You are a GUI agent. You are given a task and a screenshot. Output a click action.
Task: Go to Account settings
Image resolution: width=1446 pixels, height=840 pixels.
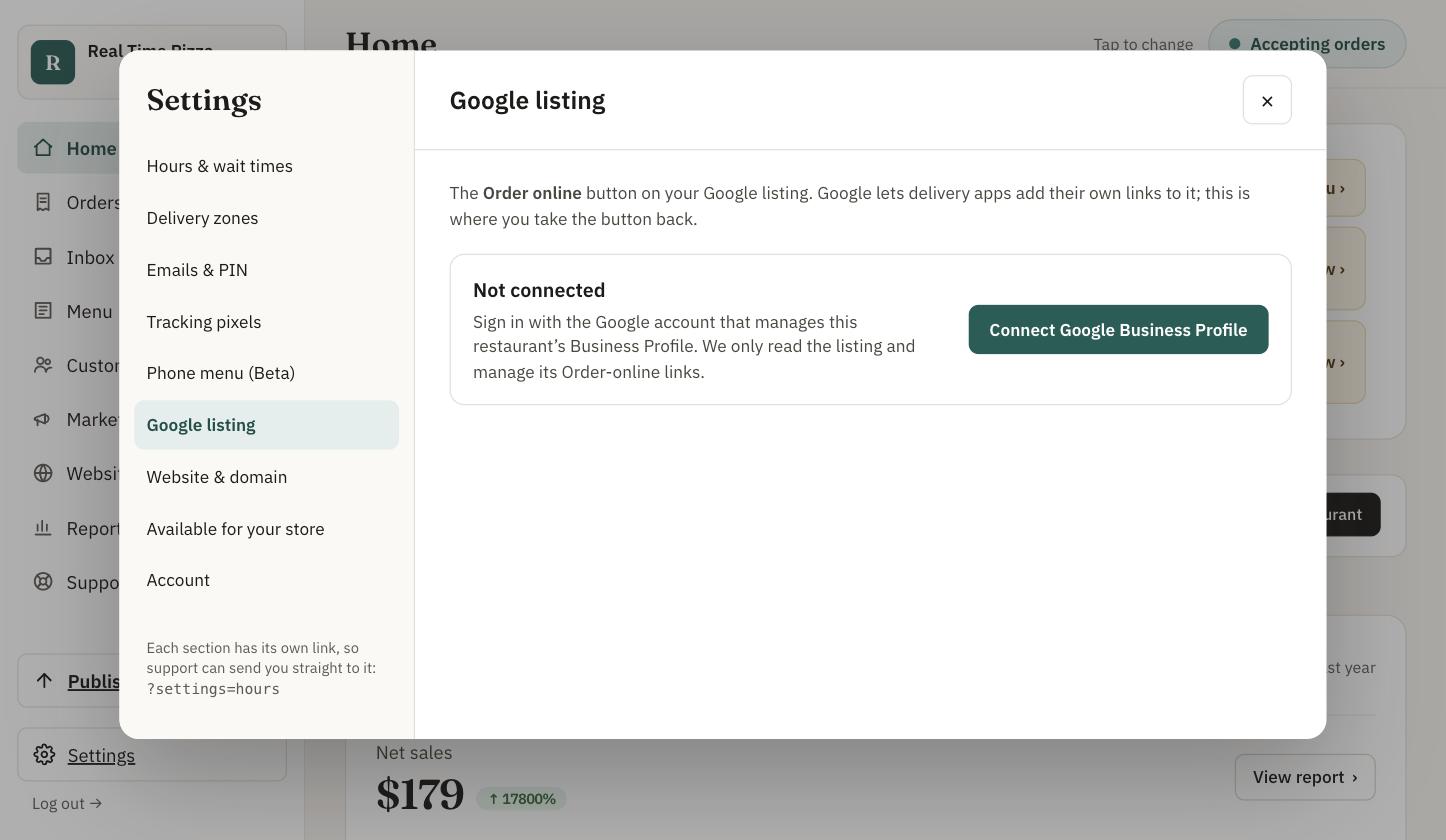(266, 580)
